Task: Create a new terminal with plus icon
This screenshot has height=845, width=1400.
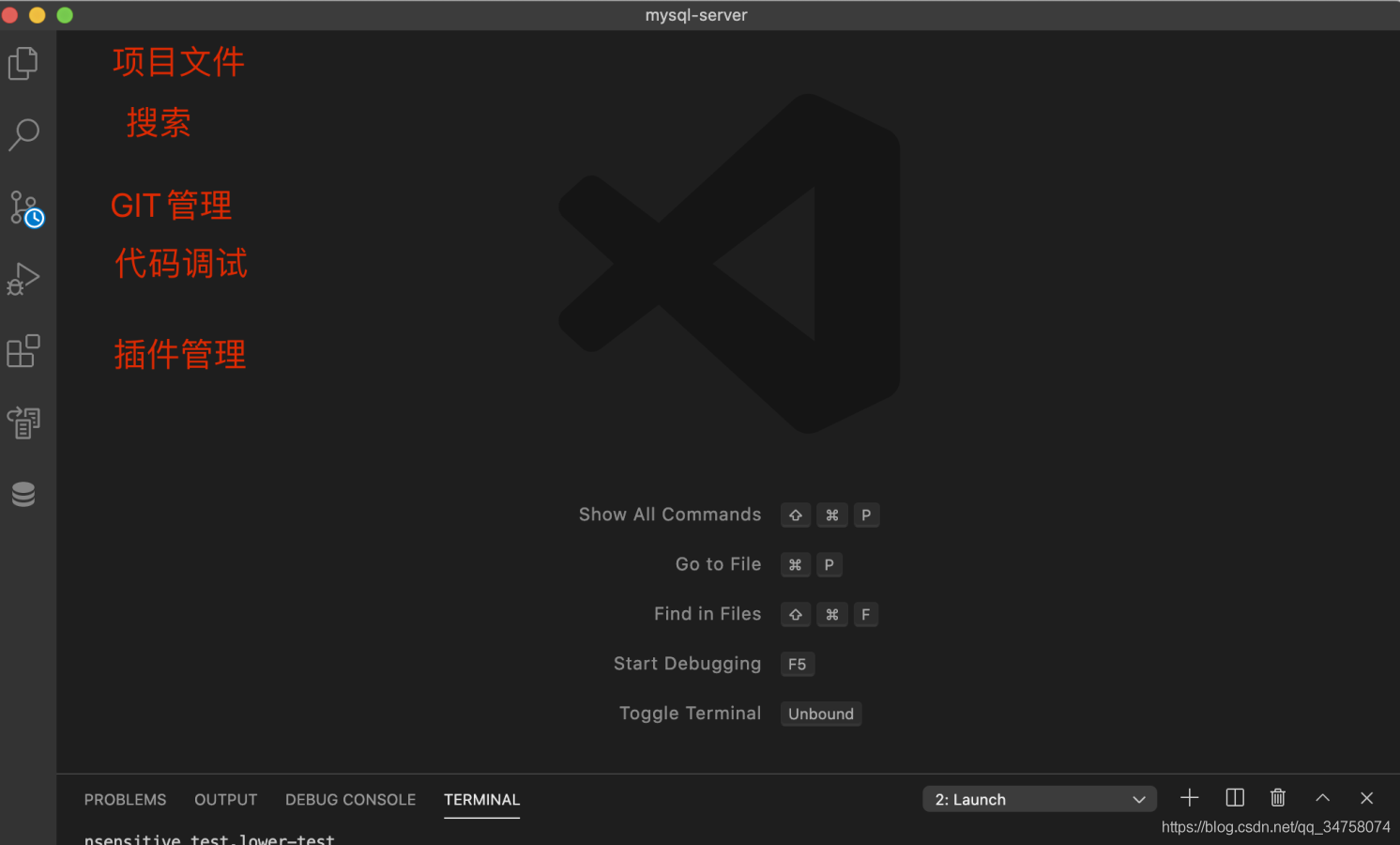Action: coord(1190,798)
